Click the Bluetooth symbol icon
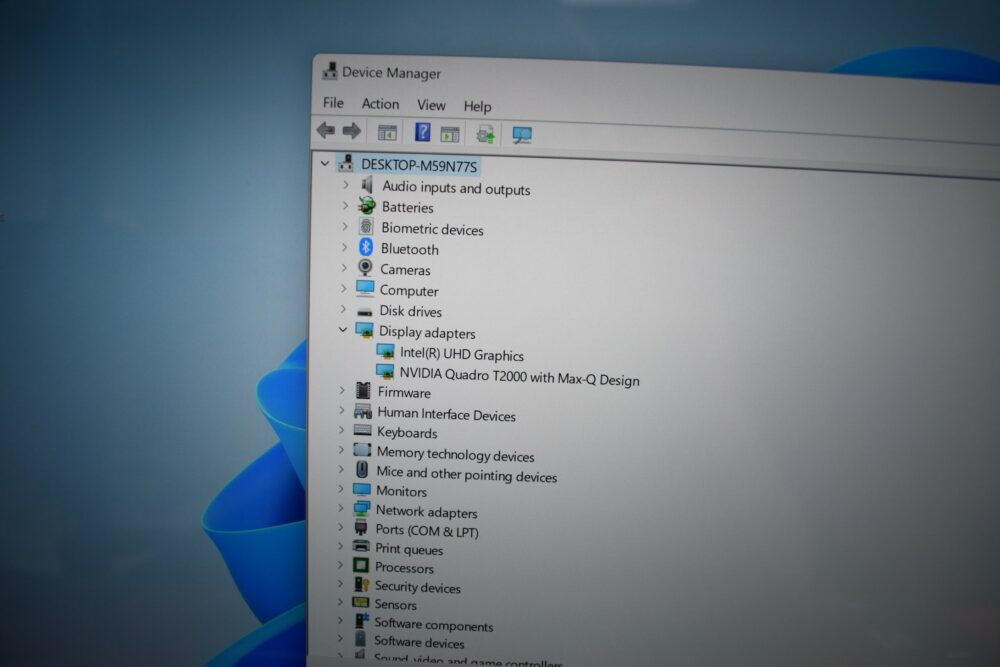This screenshot has width=1000, height=667. 365,247
